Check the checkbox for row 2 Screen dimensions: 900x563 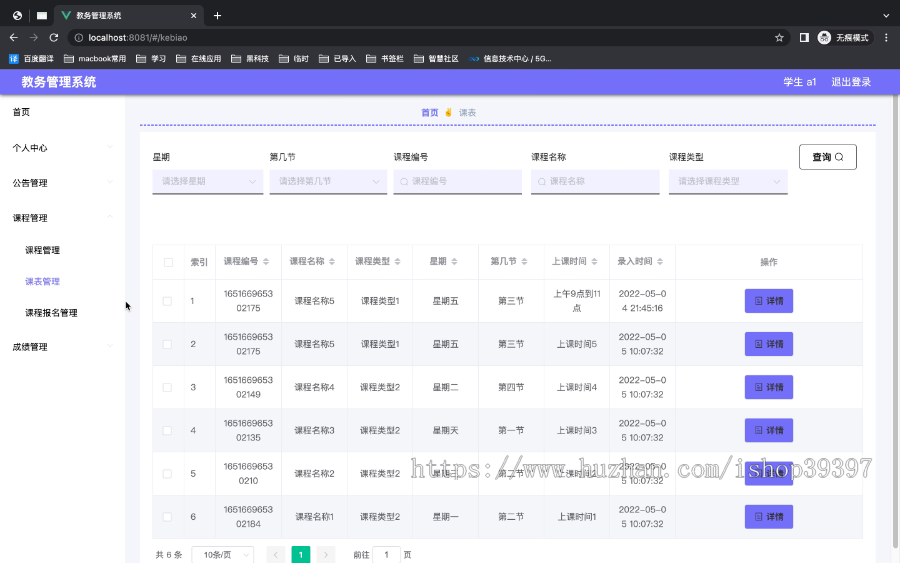pyautogui.click(x=167, y=344)
